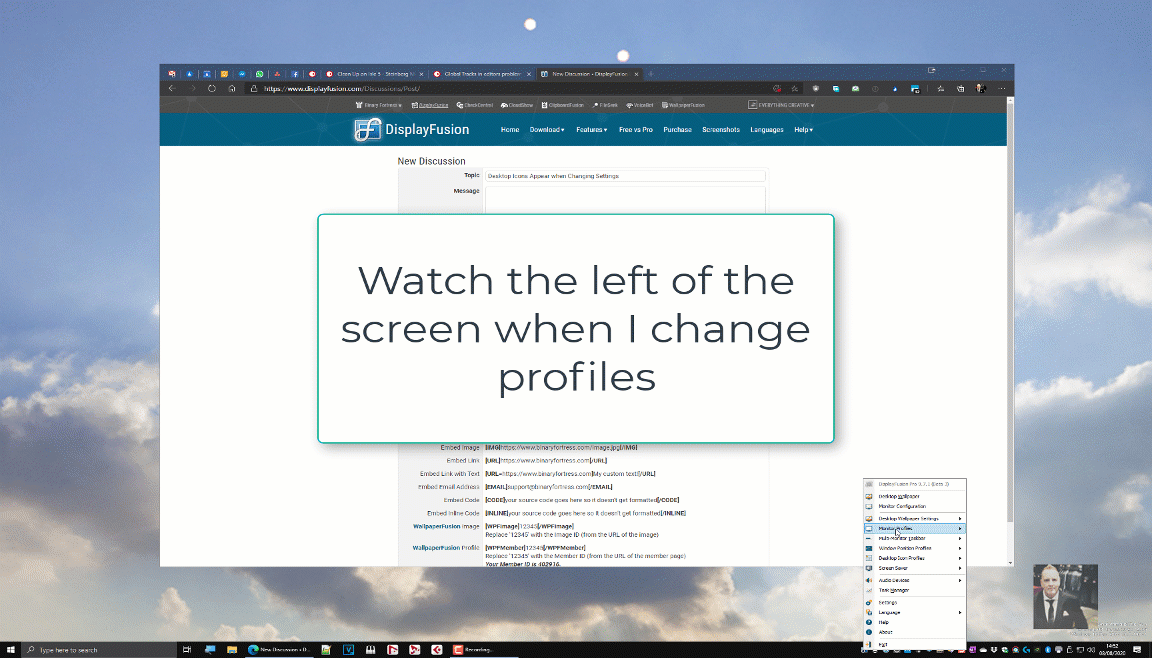Click the browser home button
The height and width of the screenshot is (658, 1152).
pos(232,89)
